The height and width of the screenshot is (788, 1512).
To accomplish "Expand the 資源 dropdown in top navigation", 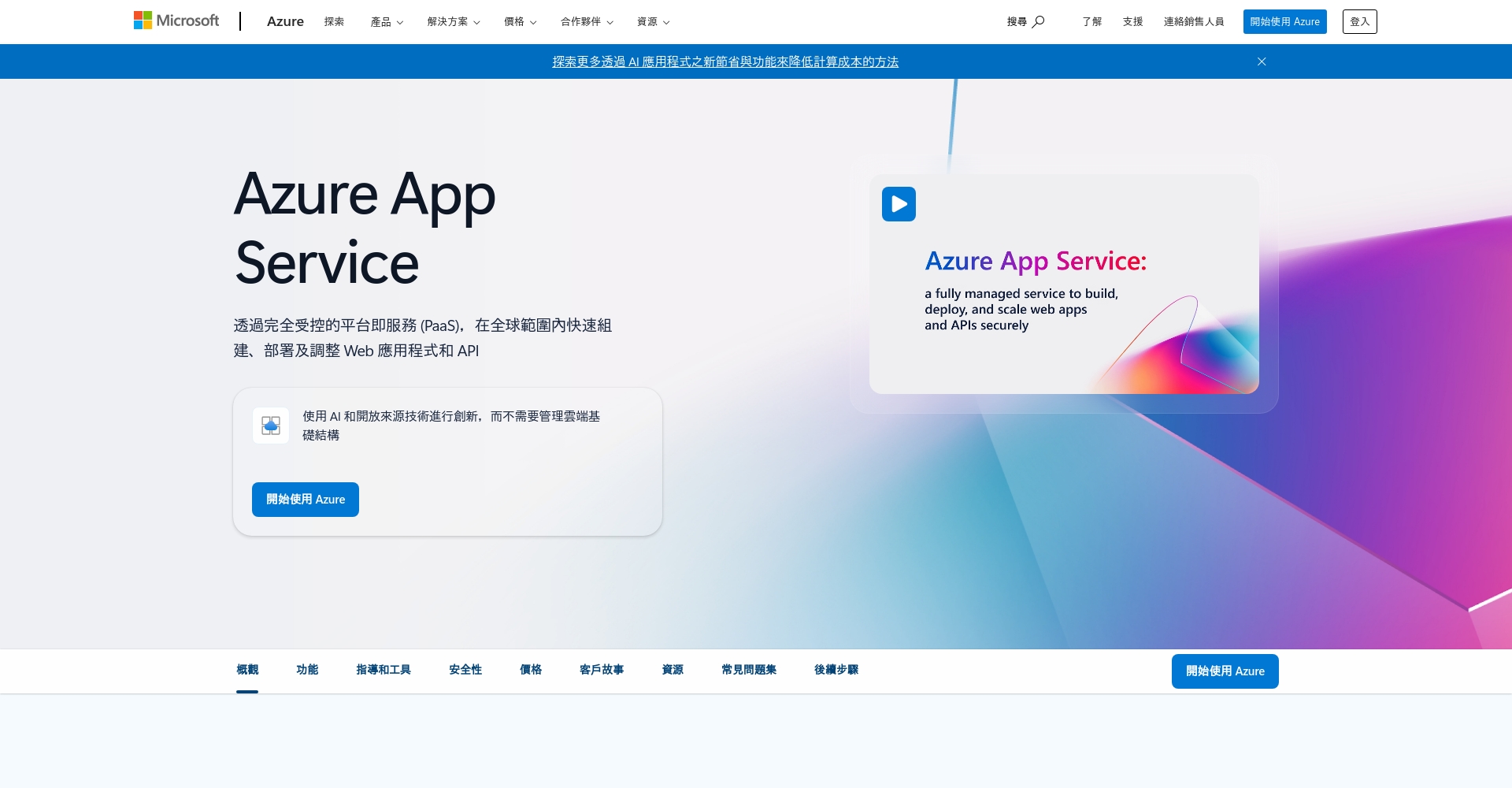I will point(653,21).
